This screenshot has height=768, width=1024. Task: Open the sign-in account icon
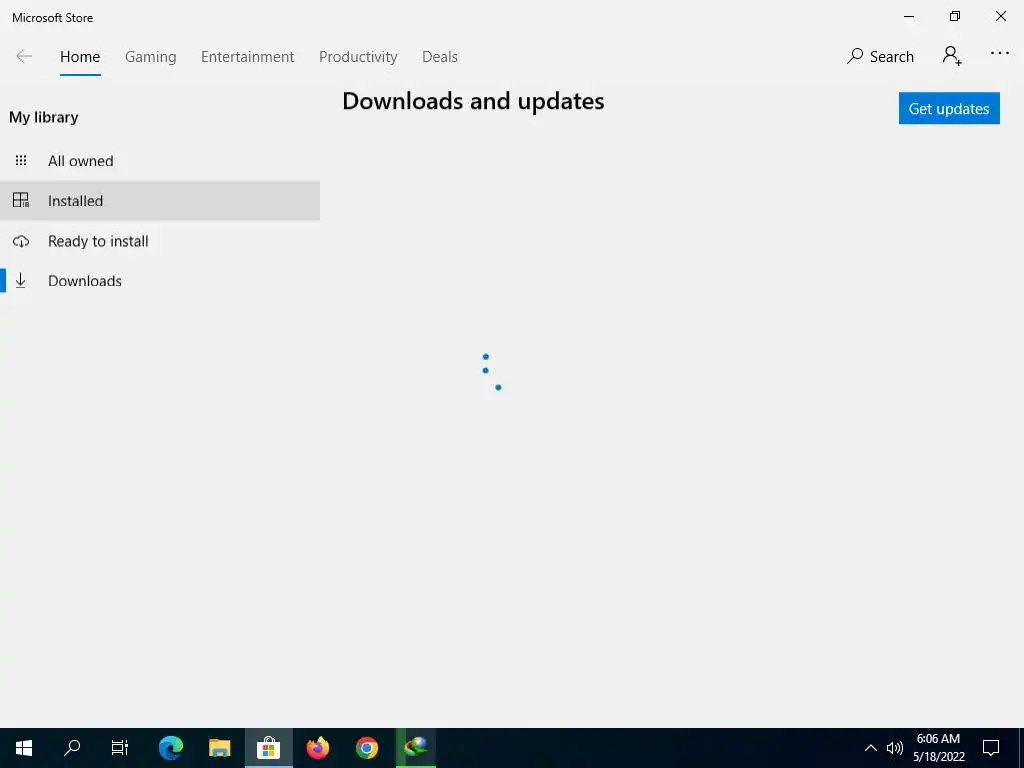[x=952, y=56]
